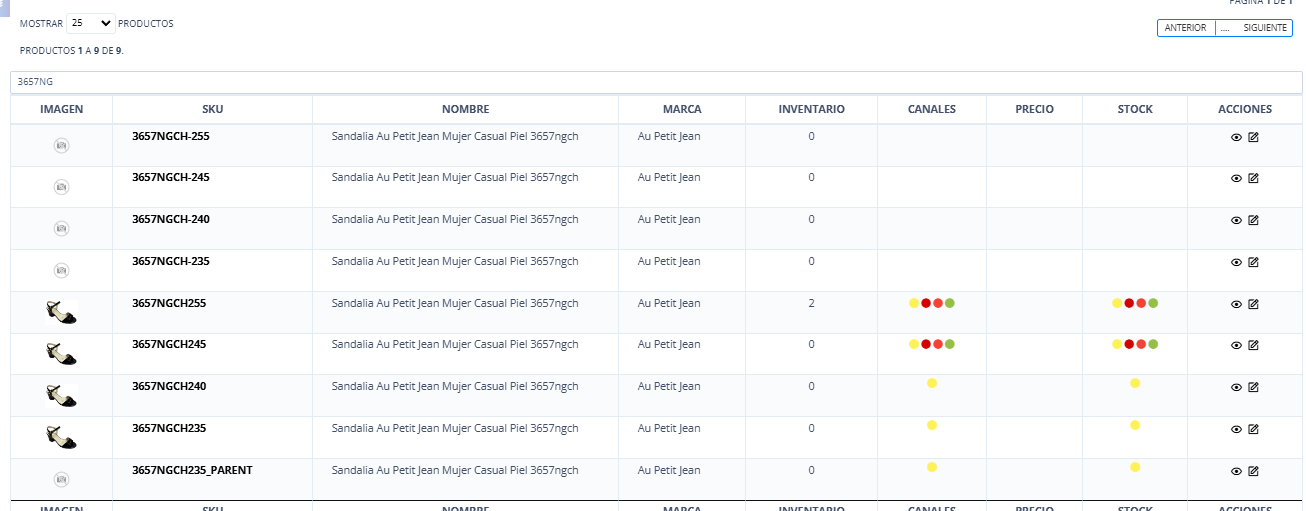View details of product 3657NGCH245
The image size is (1306, 511).
pyautogui.click(x=1236, y=345)
